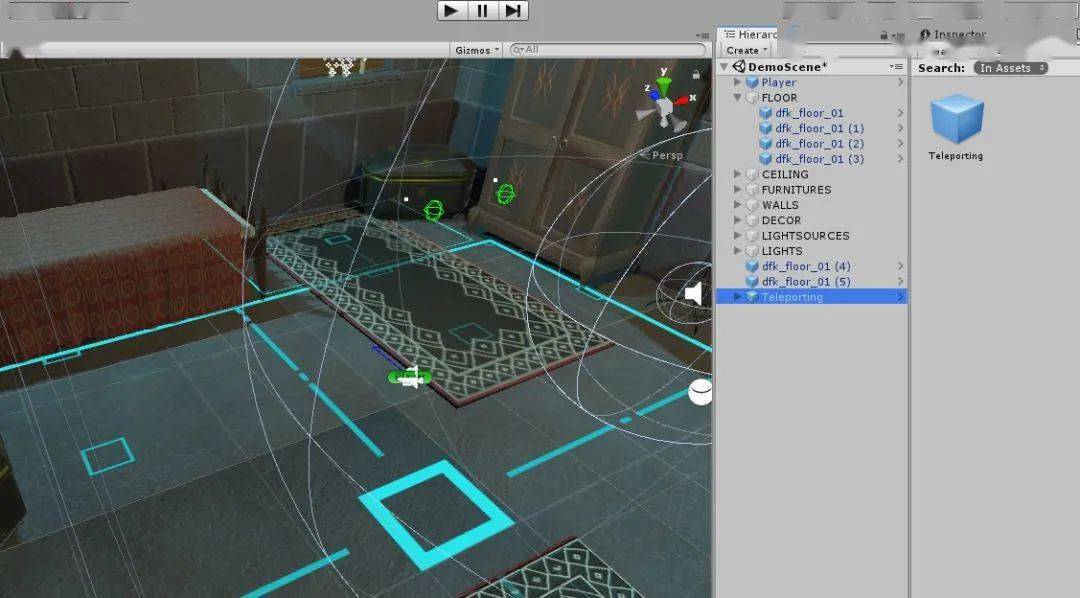Click the Scene view search field
The image size is (1080, 598).
pyautogui.click(x=608, y=50)
